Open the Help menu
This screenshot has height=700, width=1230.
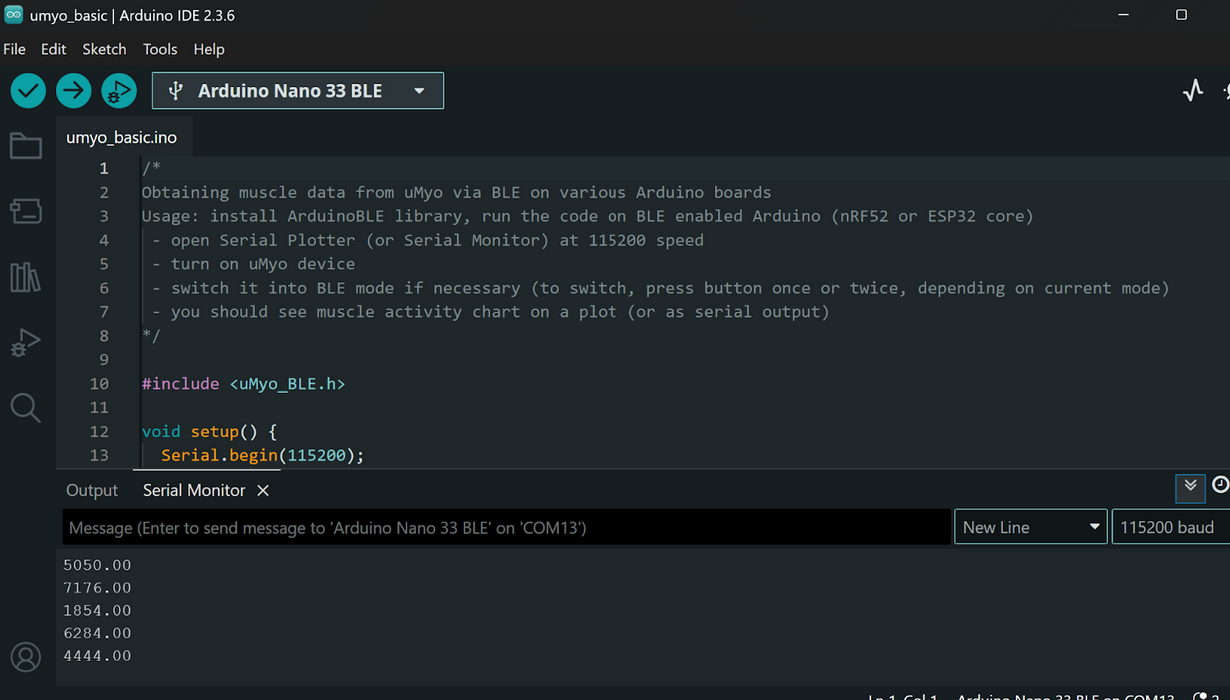209,49
